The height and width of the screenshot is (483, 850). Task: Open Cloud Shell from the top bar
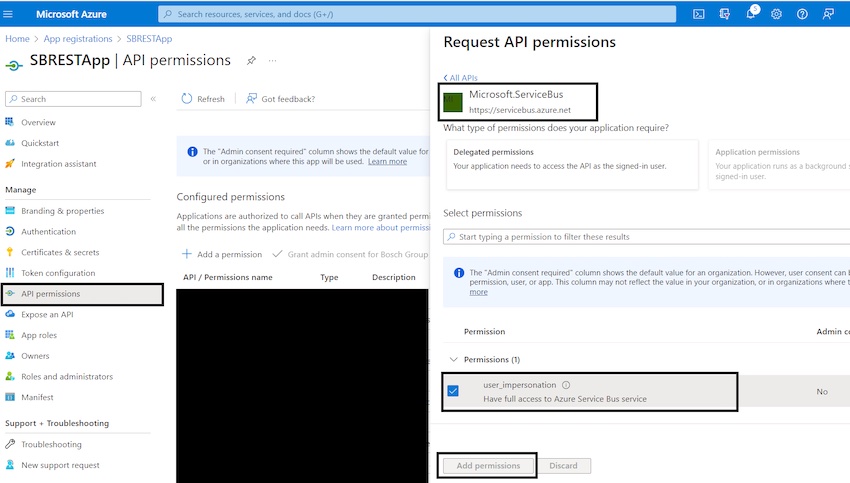click(699, 14)
